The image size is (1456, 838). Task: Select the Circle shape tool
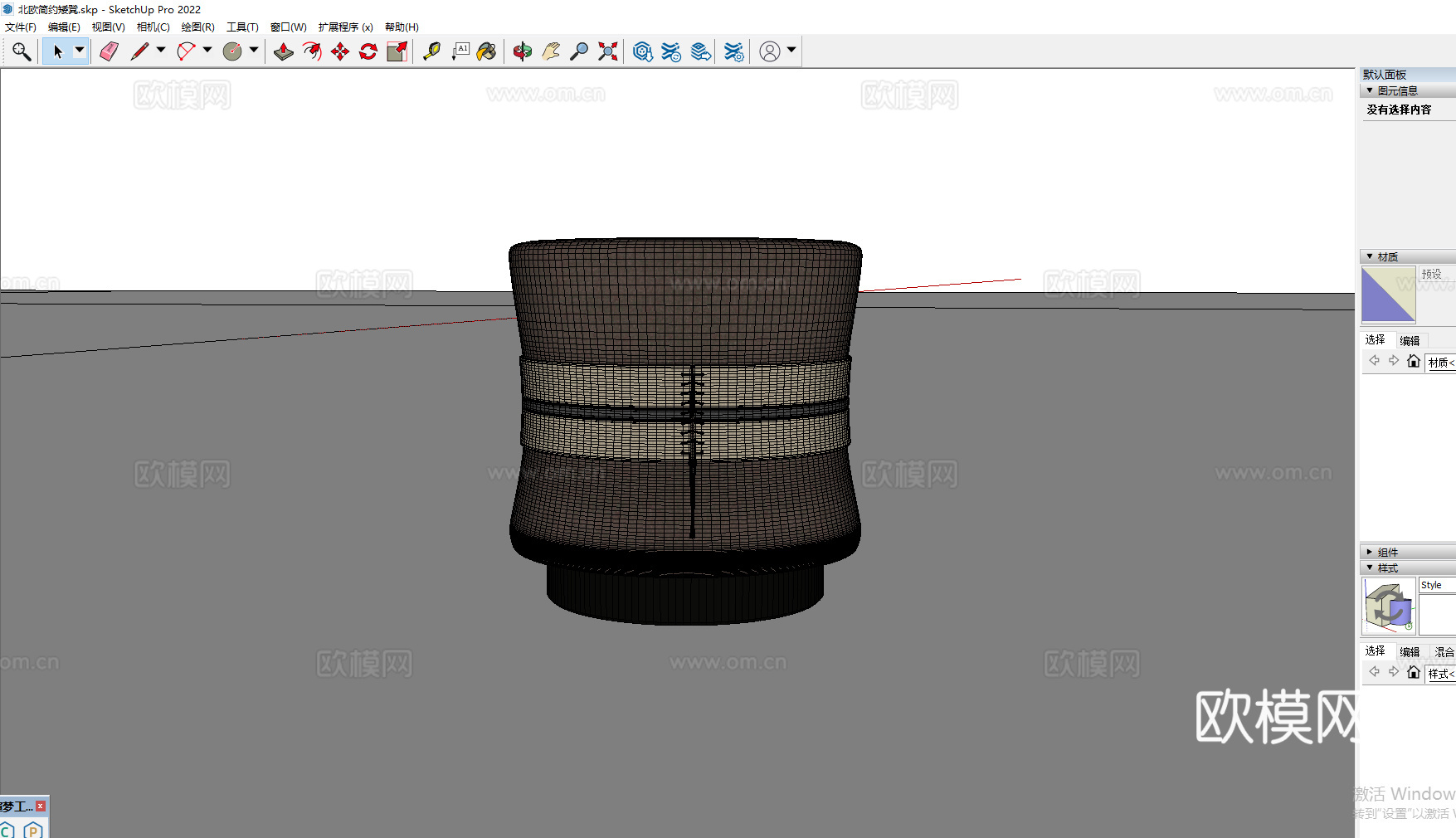tap(232, 51)
